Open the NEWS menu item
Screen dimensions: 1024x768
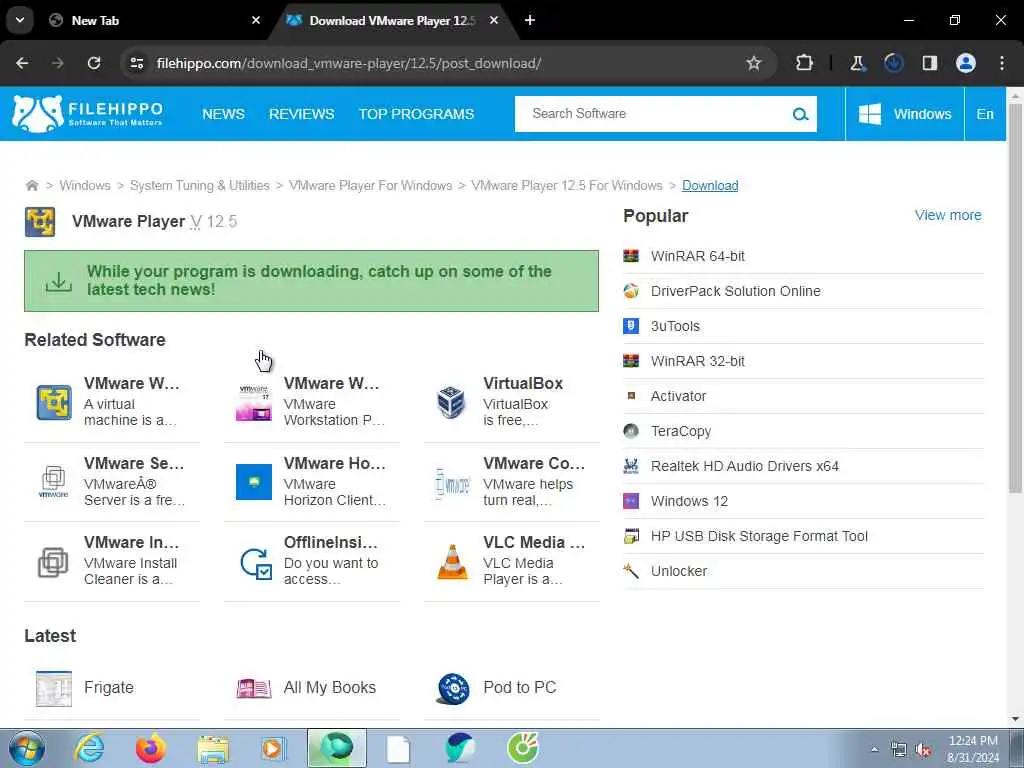coord(223,114)
